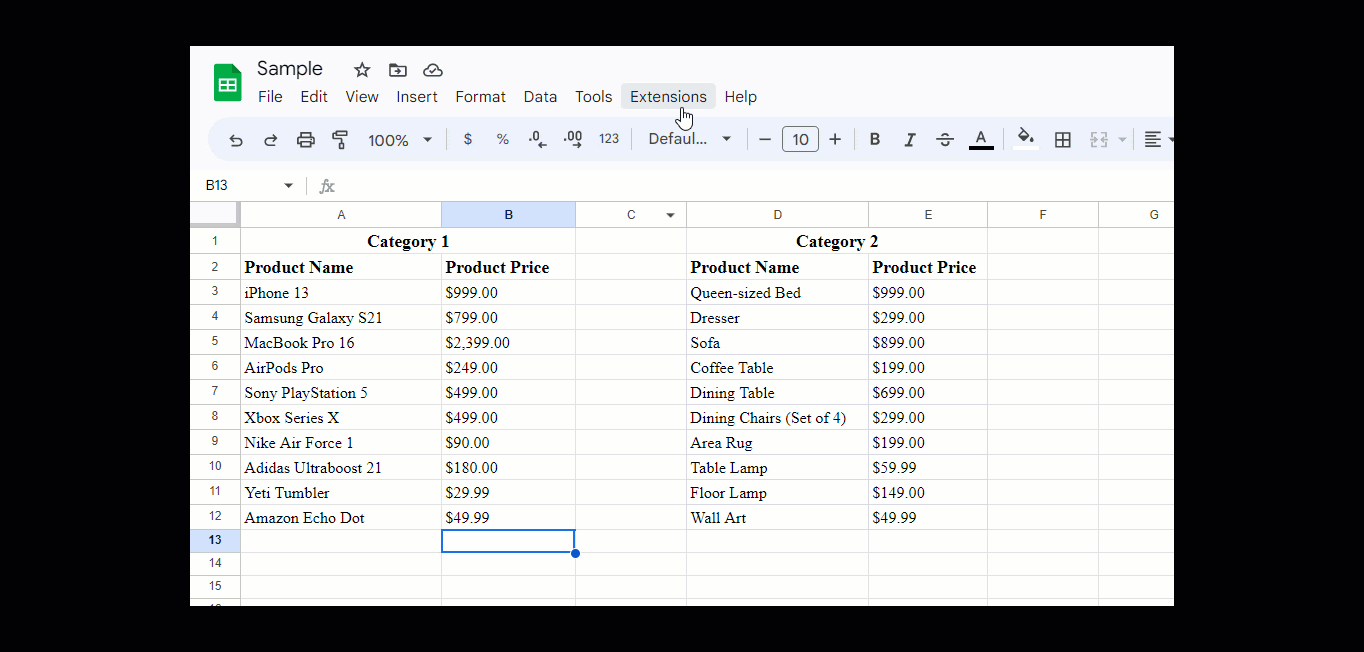Open the Extensions menu
This screenshot has width=1364, height=652.
tap(667, 96)
